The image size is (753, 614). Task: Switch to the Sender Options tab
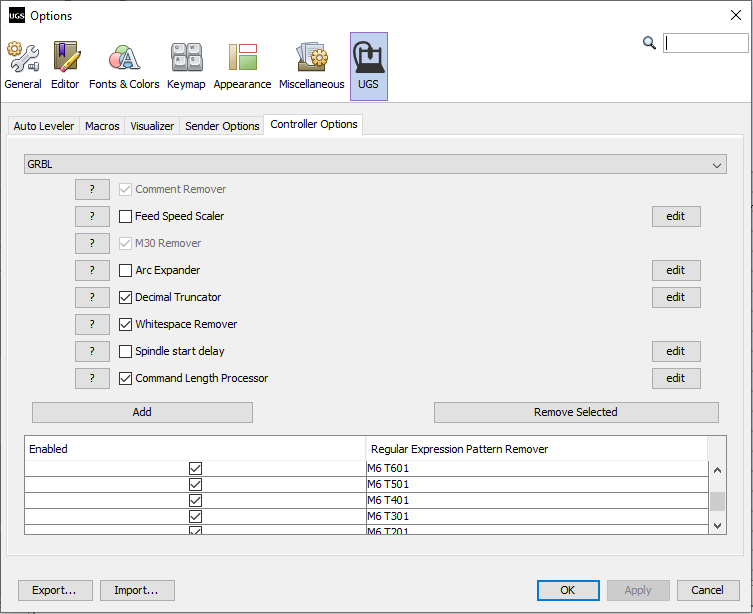pyautogui.click(x=222, y=126)
